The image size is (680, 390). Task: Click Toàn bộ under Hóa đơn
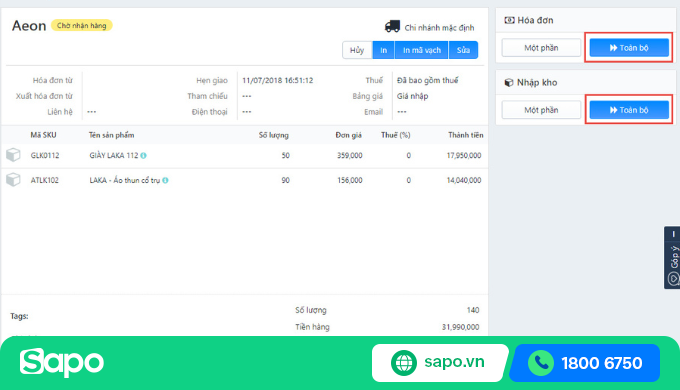629,48
